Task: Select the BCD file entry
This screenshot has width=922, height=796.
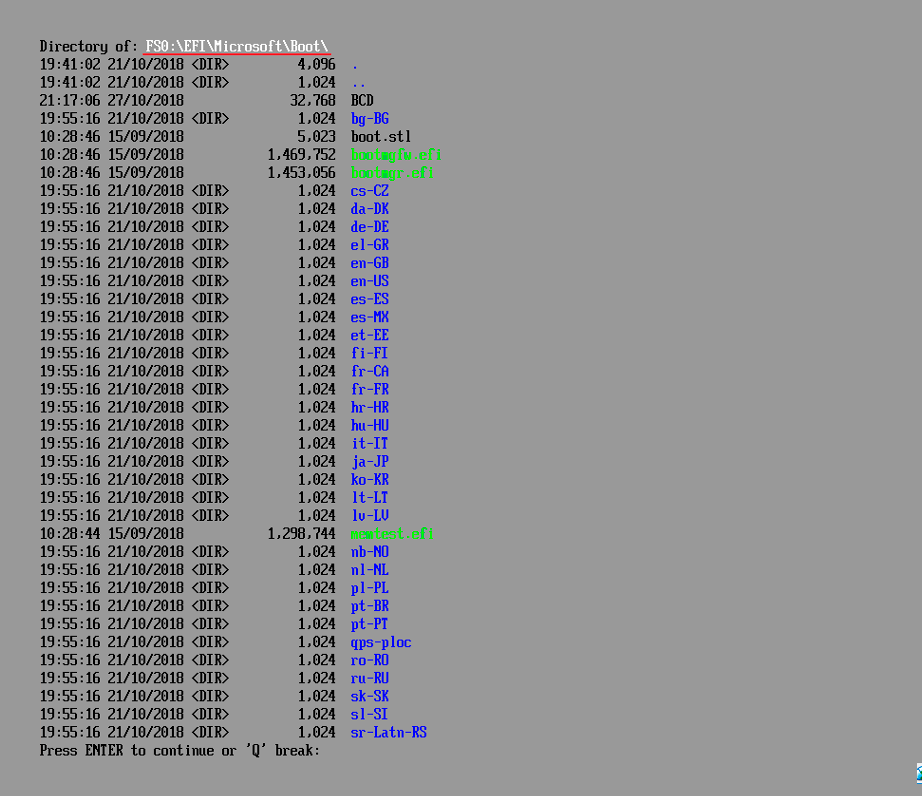Action: click(x=362, y=101)
